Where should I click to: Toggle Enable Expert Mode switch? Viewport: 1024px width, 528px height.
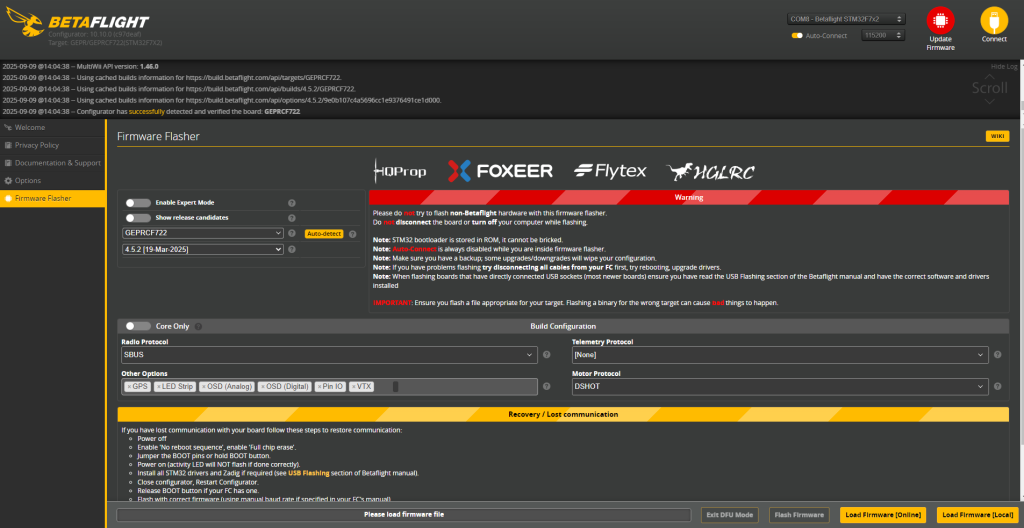[138, 203]
